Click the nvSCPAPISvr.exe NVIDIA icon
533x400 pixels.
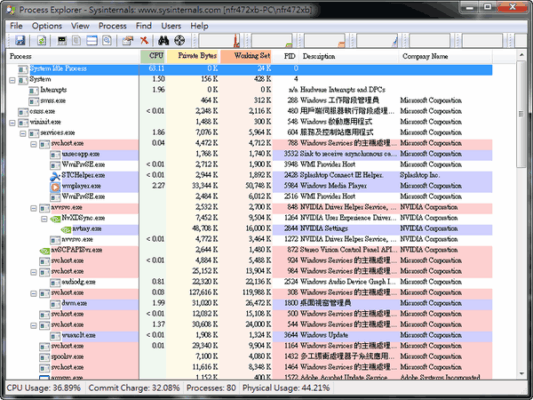point(45,250)
